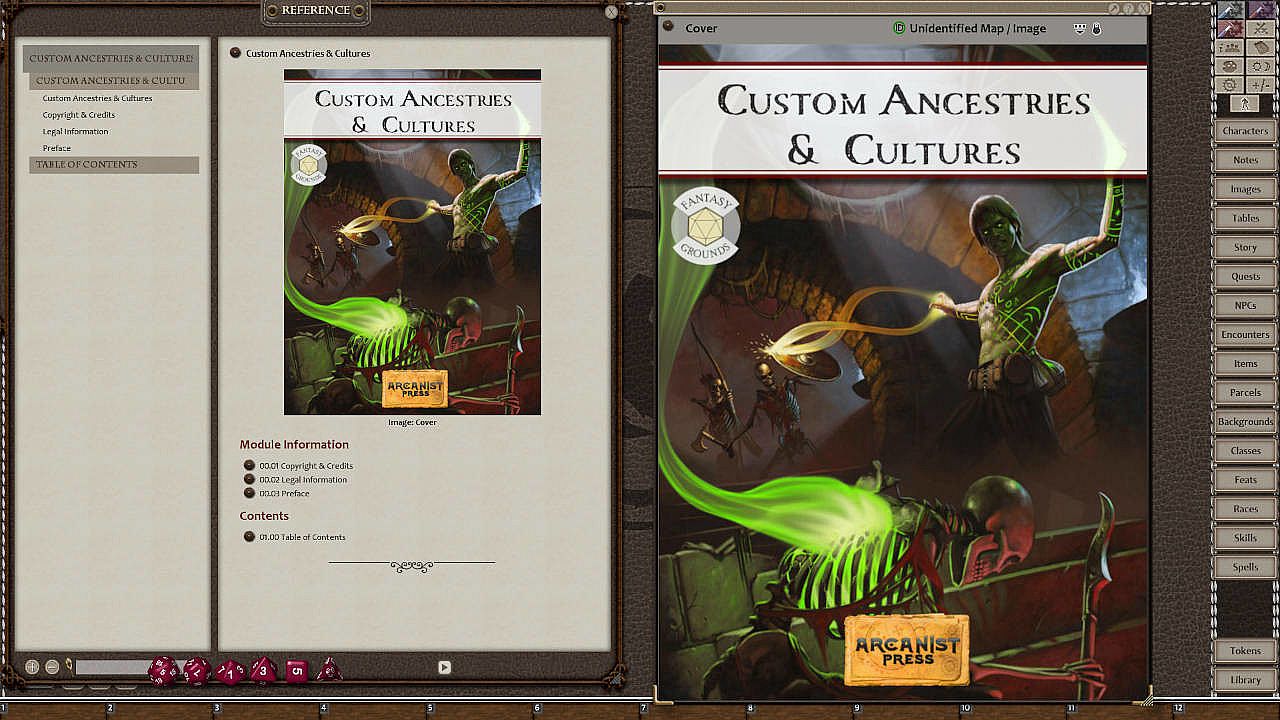Open the Custom Ancestries & Cultures reference link

236,53
